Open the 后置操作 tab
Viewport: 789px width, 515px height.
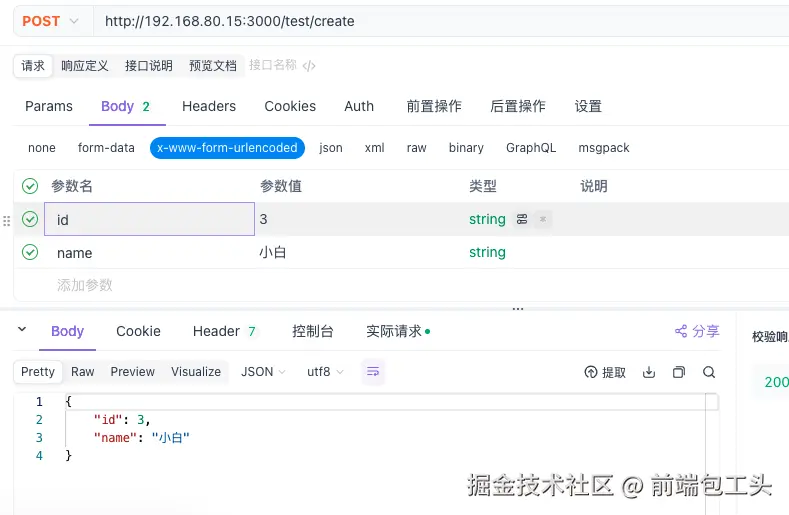coord(518,106)
